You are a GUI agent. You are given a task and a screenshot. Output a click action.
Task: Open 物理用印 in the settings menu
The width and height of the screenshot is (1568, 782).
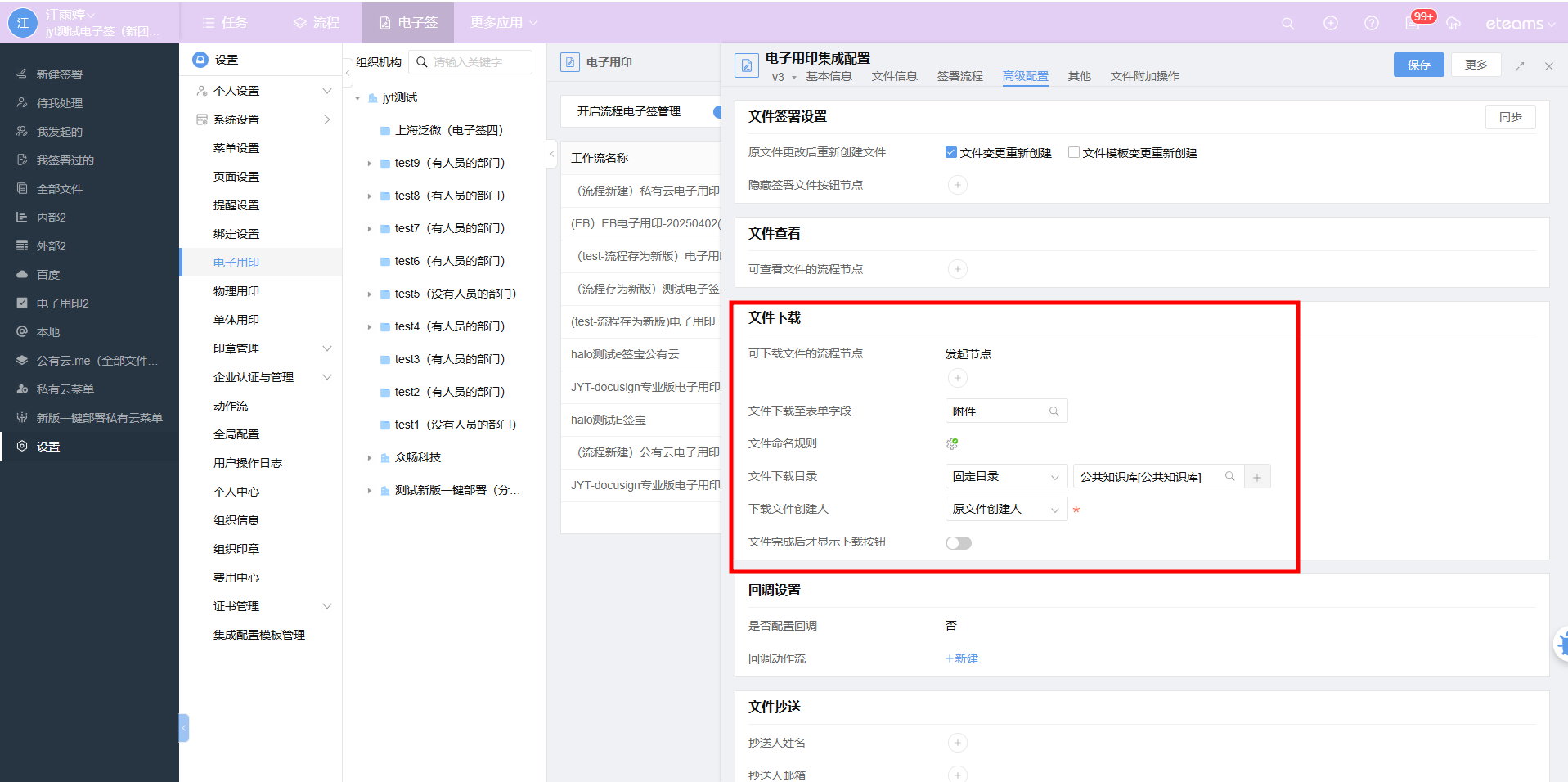click(x=236, y=291)
